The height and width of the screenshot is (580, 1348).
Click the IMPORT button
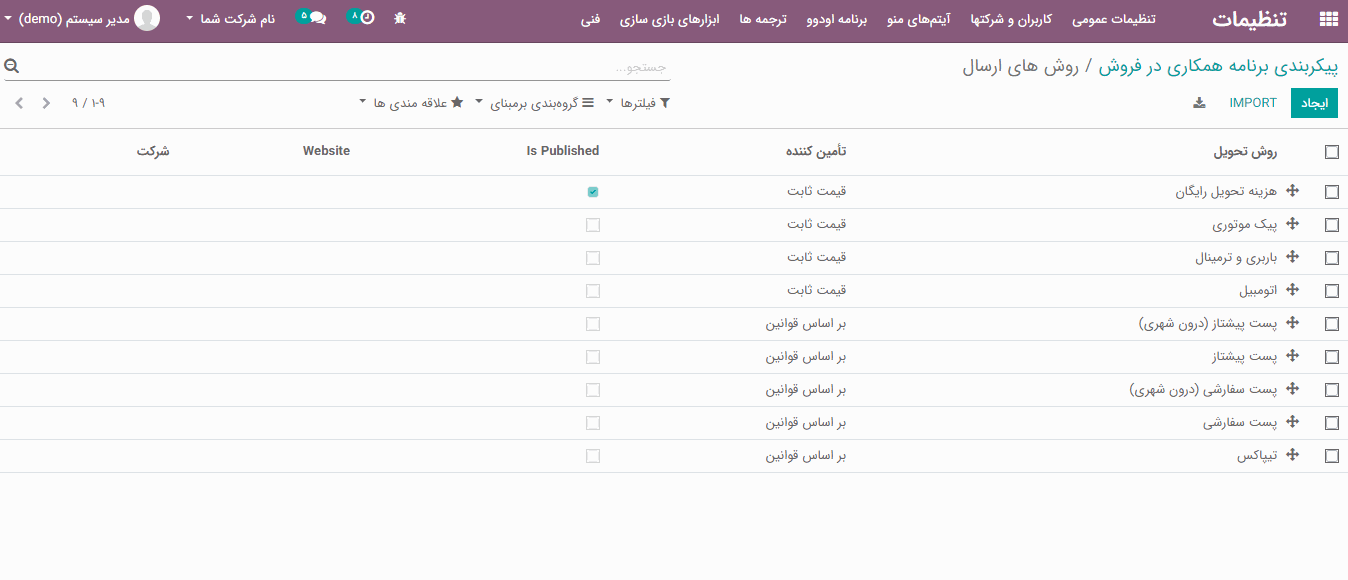[1253, 103]
